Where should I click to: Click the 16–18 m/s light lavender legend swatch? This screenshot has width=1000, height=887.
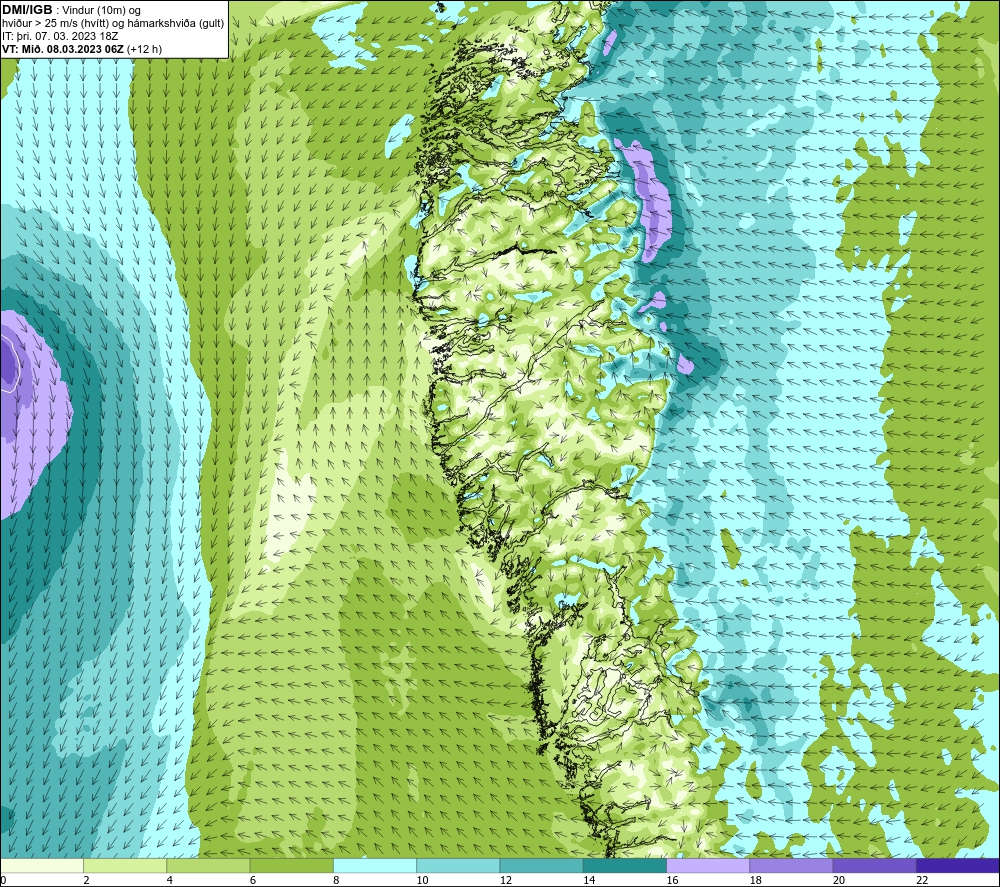click(708, 865)
